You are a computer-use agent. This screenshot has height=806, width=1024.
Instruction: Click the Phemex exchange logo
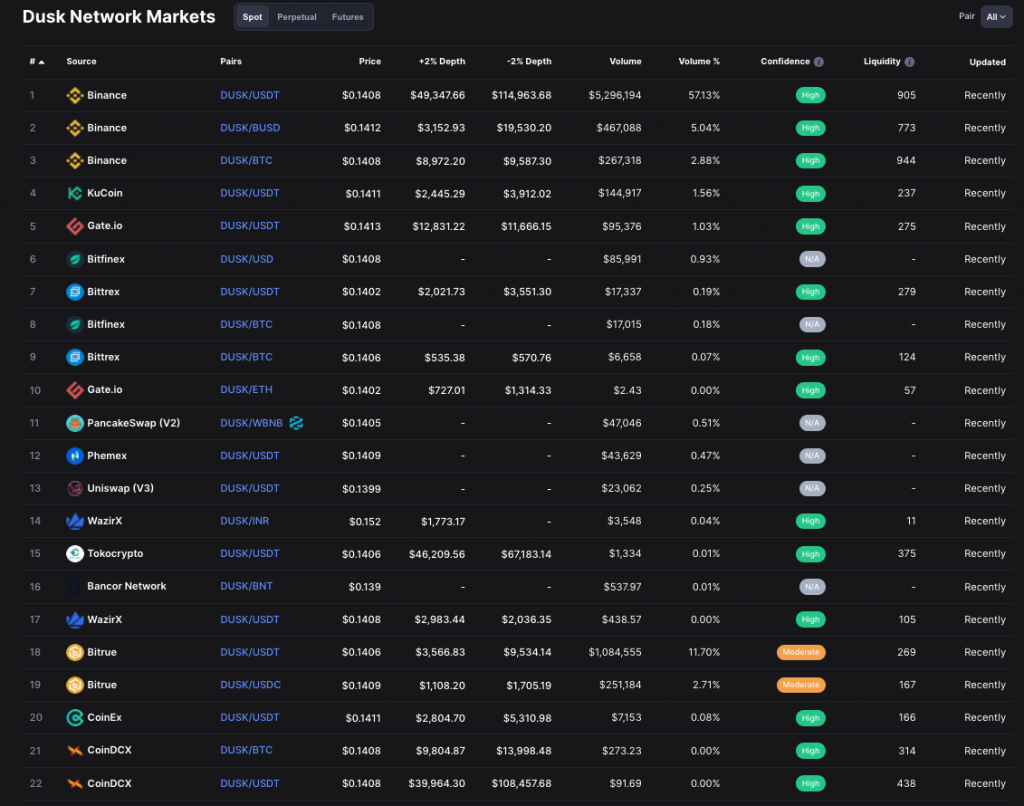[74, 456]
